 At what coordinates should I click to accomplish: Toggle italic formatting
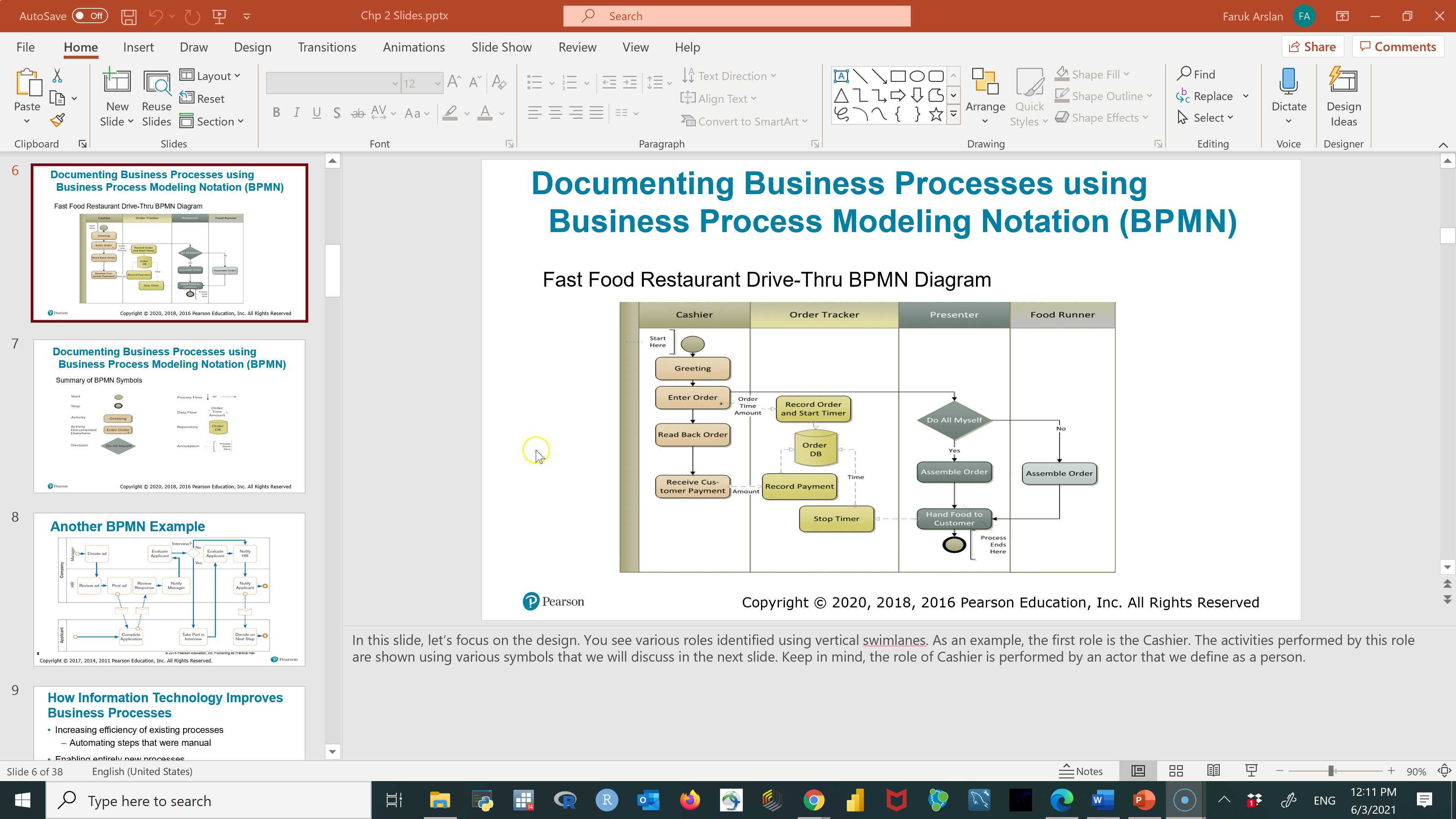pos(296,113)
